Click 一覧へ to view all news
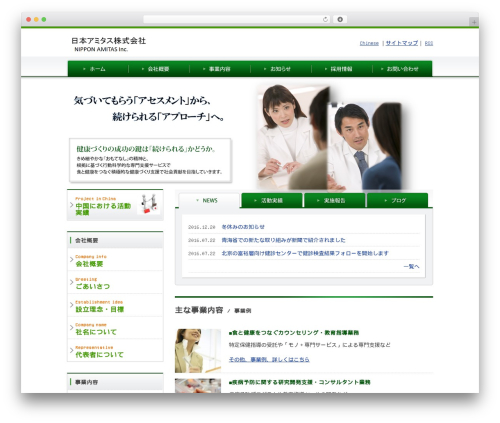Screen dimensions: 500x423 tap(411, 266)
